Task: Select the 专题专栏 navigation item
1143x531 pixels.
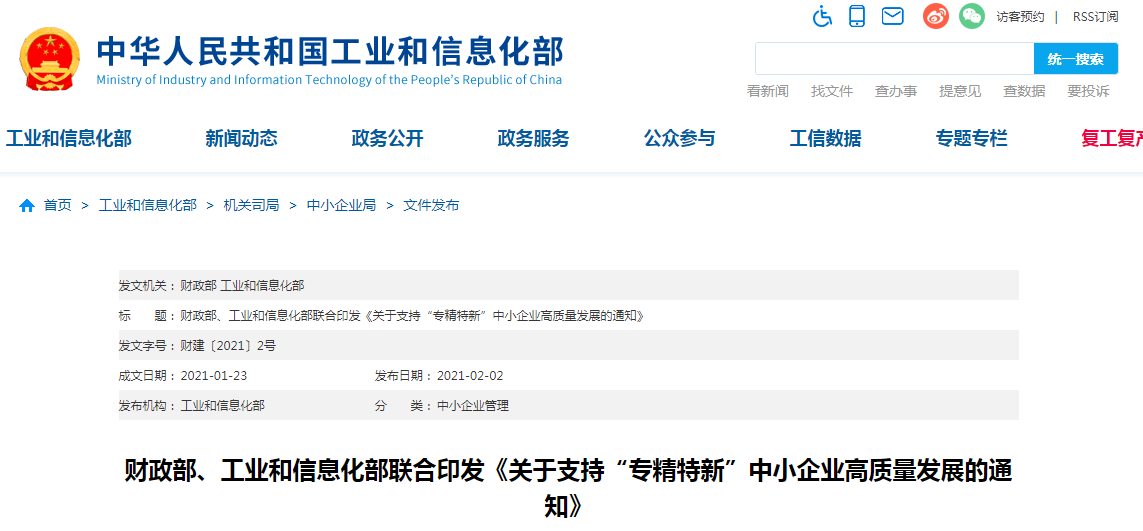Action: coord(971,139)
